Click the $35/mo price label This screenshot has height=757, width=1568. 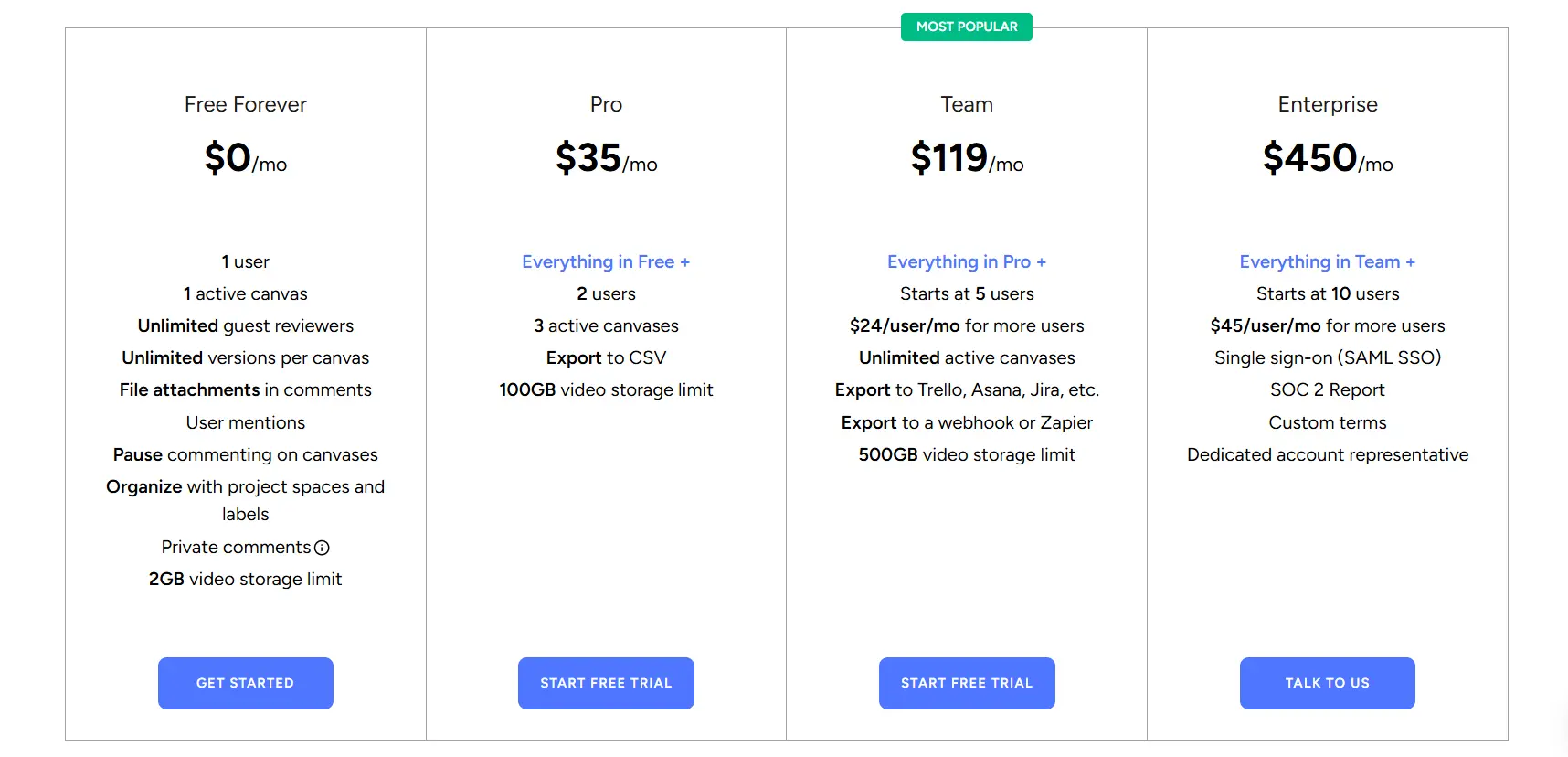tap(606, 158)
